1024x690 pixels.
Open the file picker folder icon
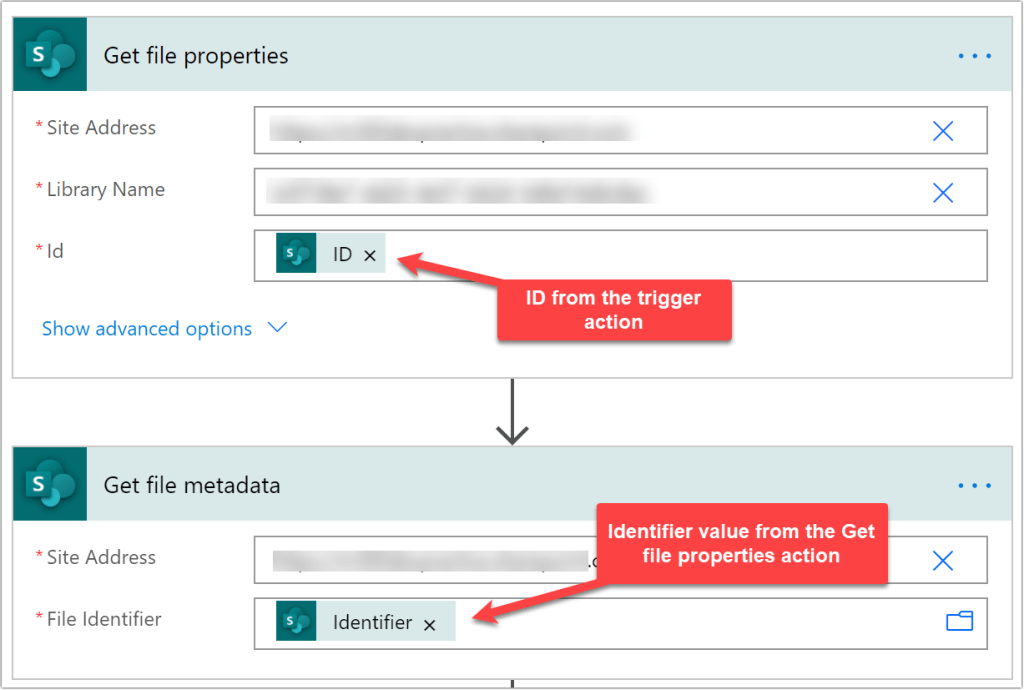(959, 622)
